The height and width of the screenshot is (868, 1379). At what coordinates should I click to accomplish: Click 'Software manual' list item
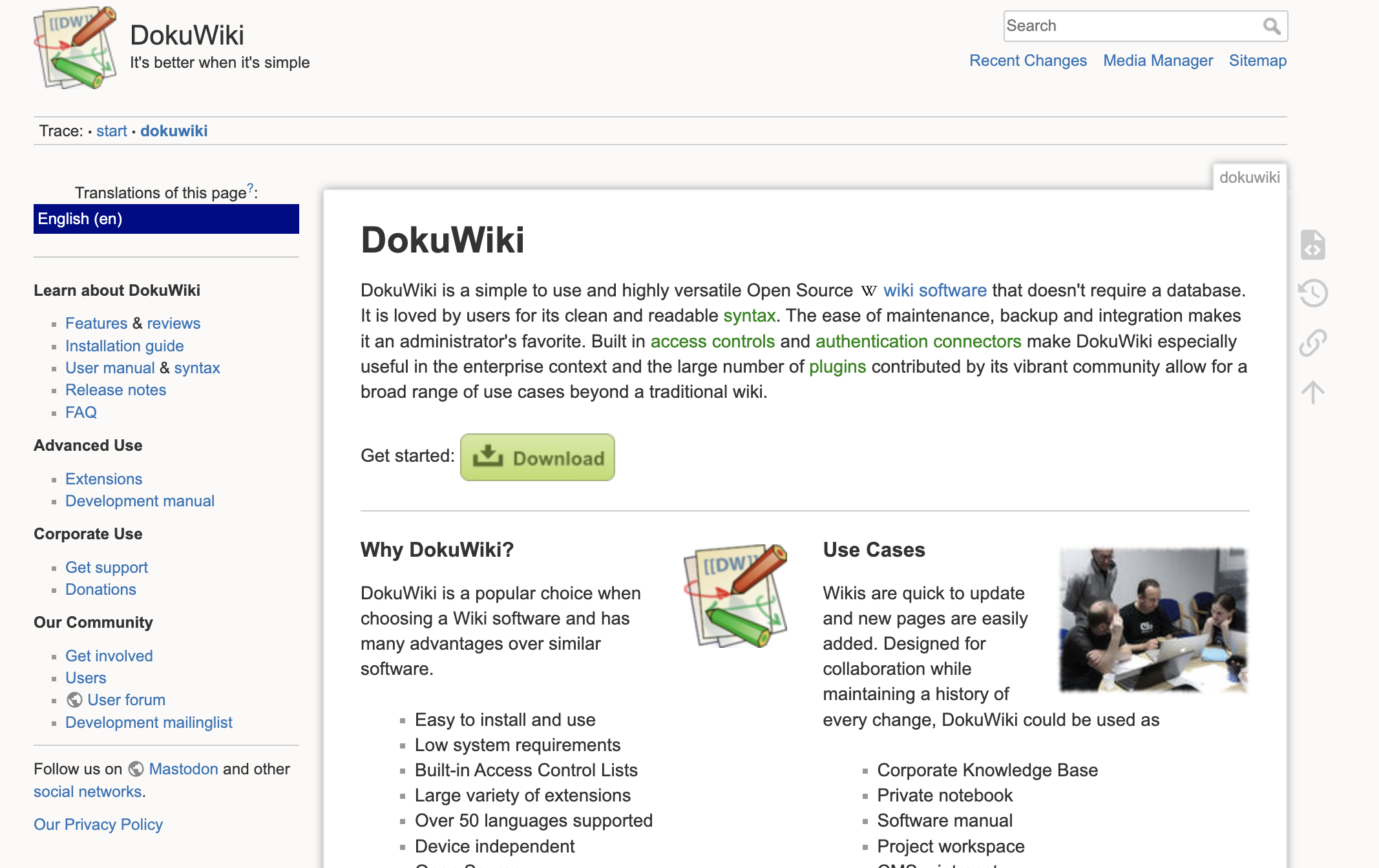pos(945,821)
